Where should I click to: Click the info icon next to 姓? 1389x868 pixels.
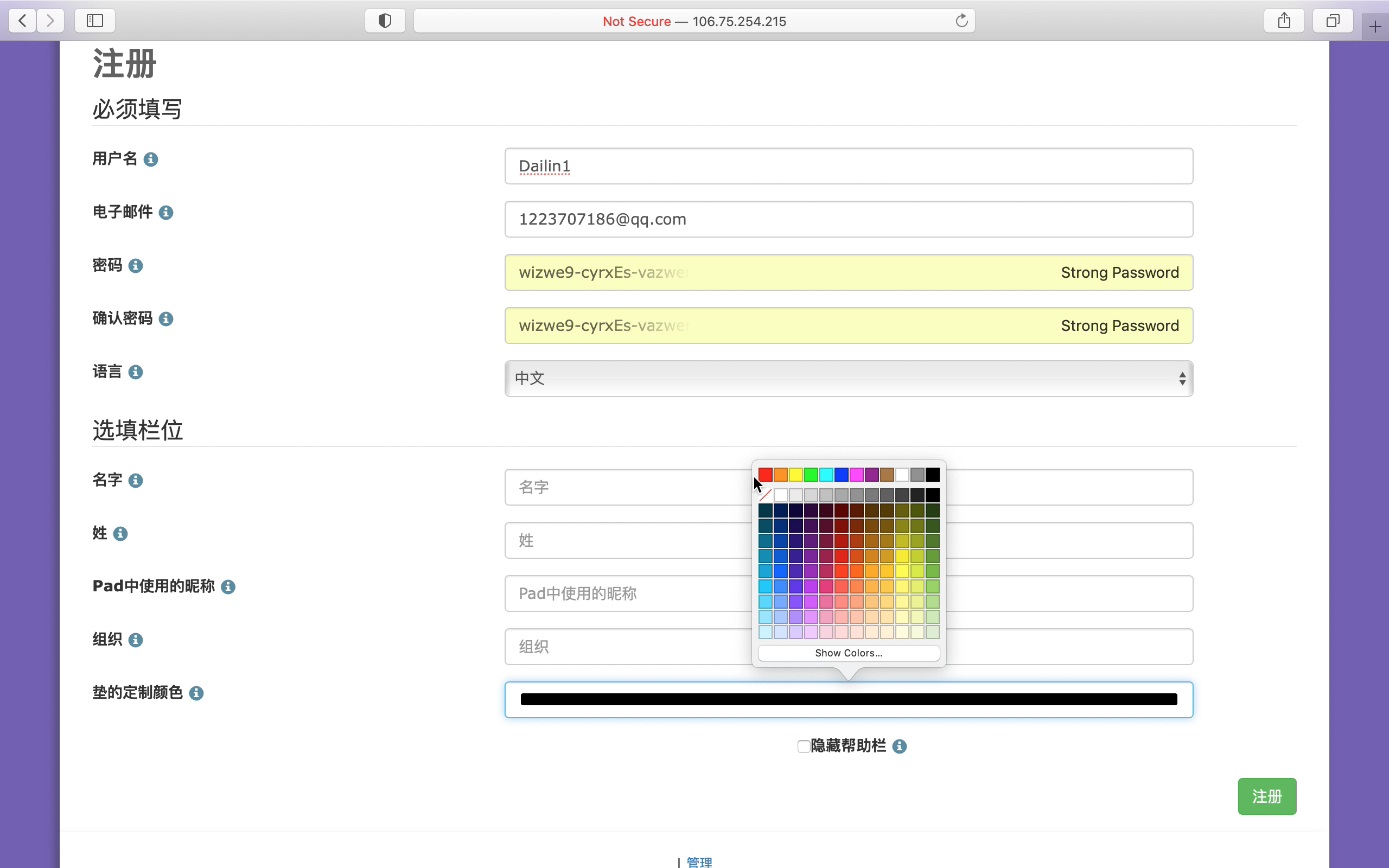[x=120, y=534]
